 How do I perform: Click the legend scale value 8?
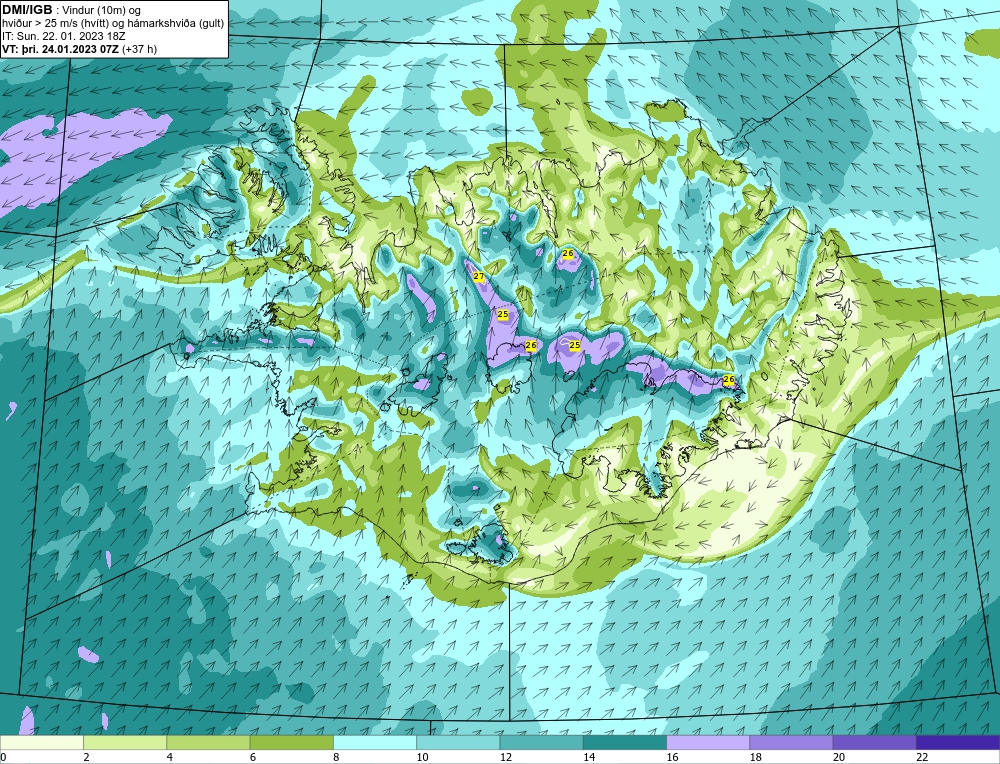coord(336,757)
